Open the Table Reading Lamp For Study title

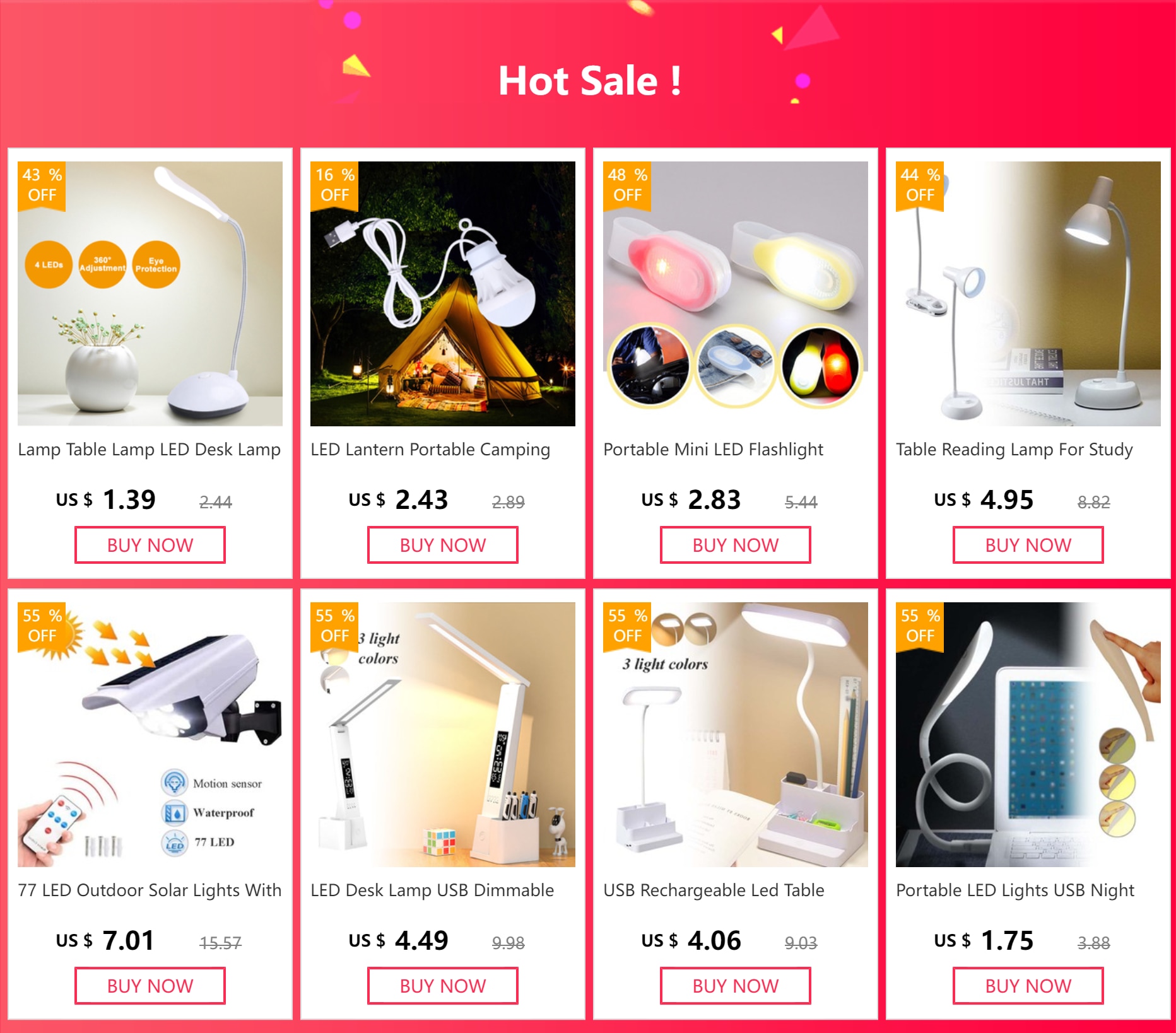click(1014, 449)
